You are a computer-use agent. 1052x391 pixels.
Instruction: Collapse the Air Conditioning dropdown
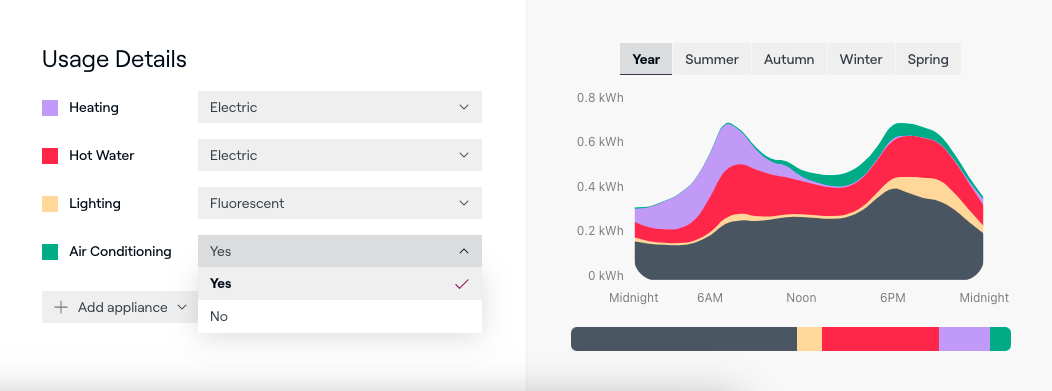pos(339,251)
